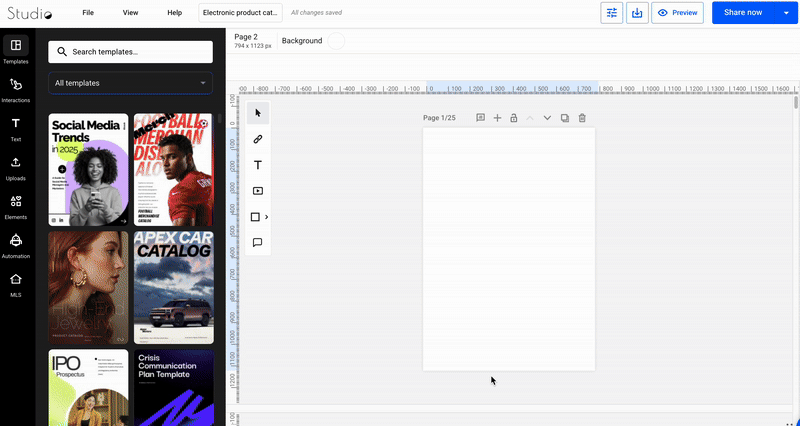800x426 pixels.
Task: Delete the current page
Action: coord(582,118)
